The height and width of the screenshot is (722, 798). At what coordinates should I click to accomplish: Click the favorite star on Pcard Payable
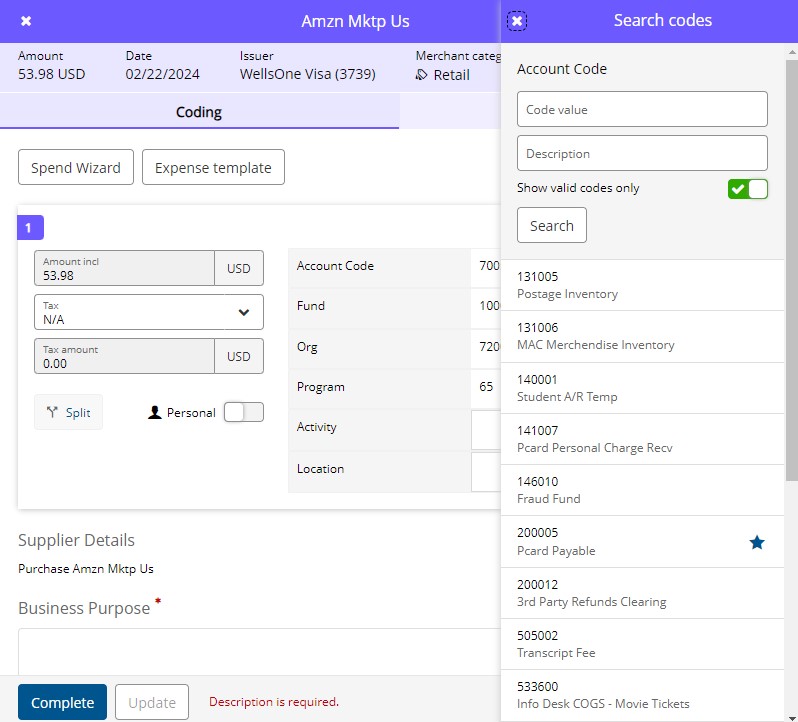757,542
